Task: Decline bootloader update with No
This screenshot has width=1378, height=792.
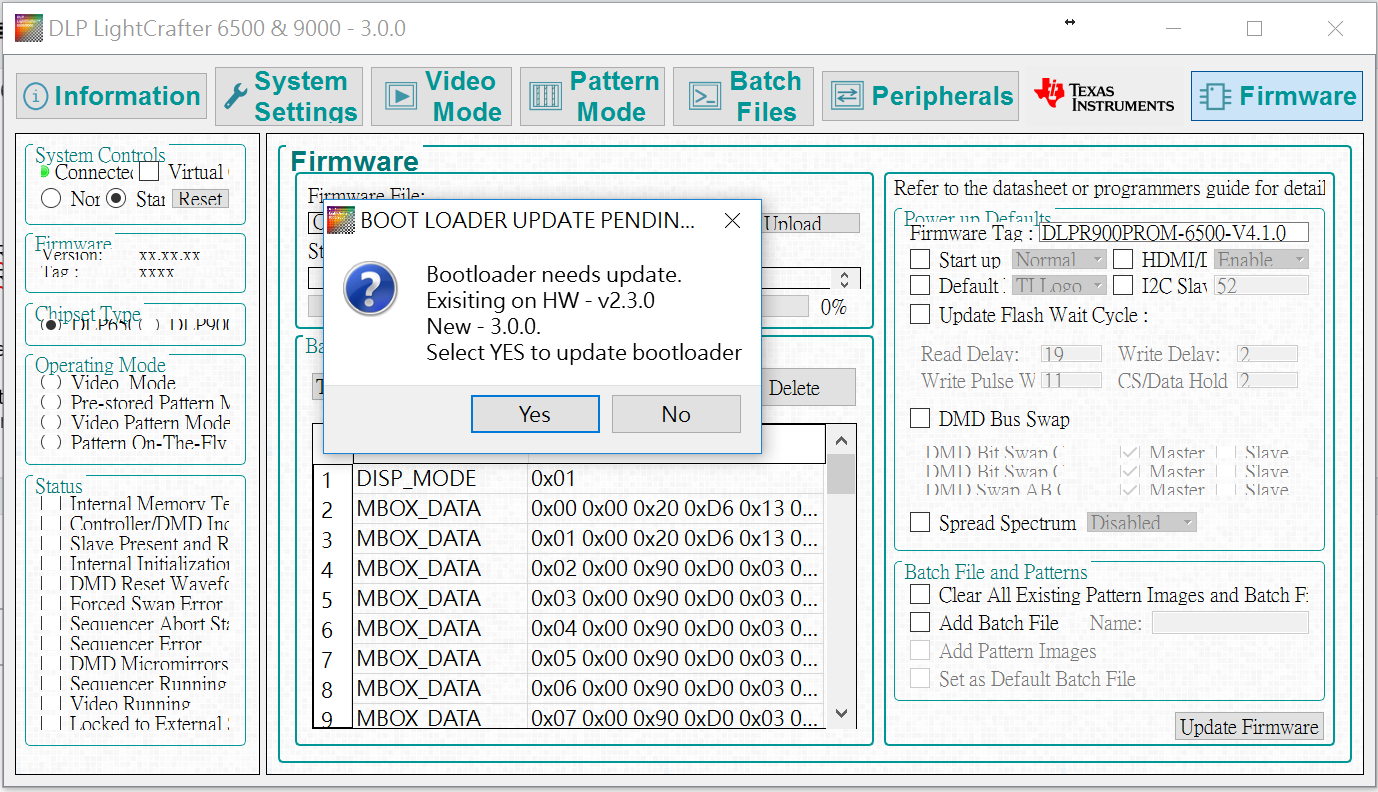Action: [x=676, y=414]
